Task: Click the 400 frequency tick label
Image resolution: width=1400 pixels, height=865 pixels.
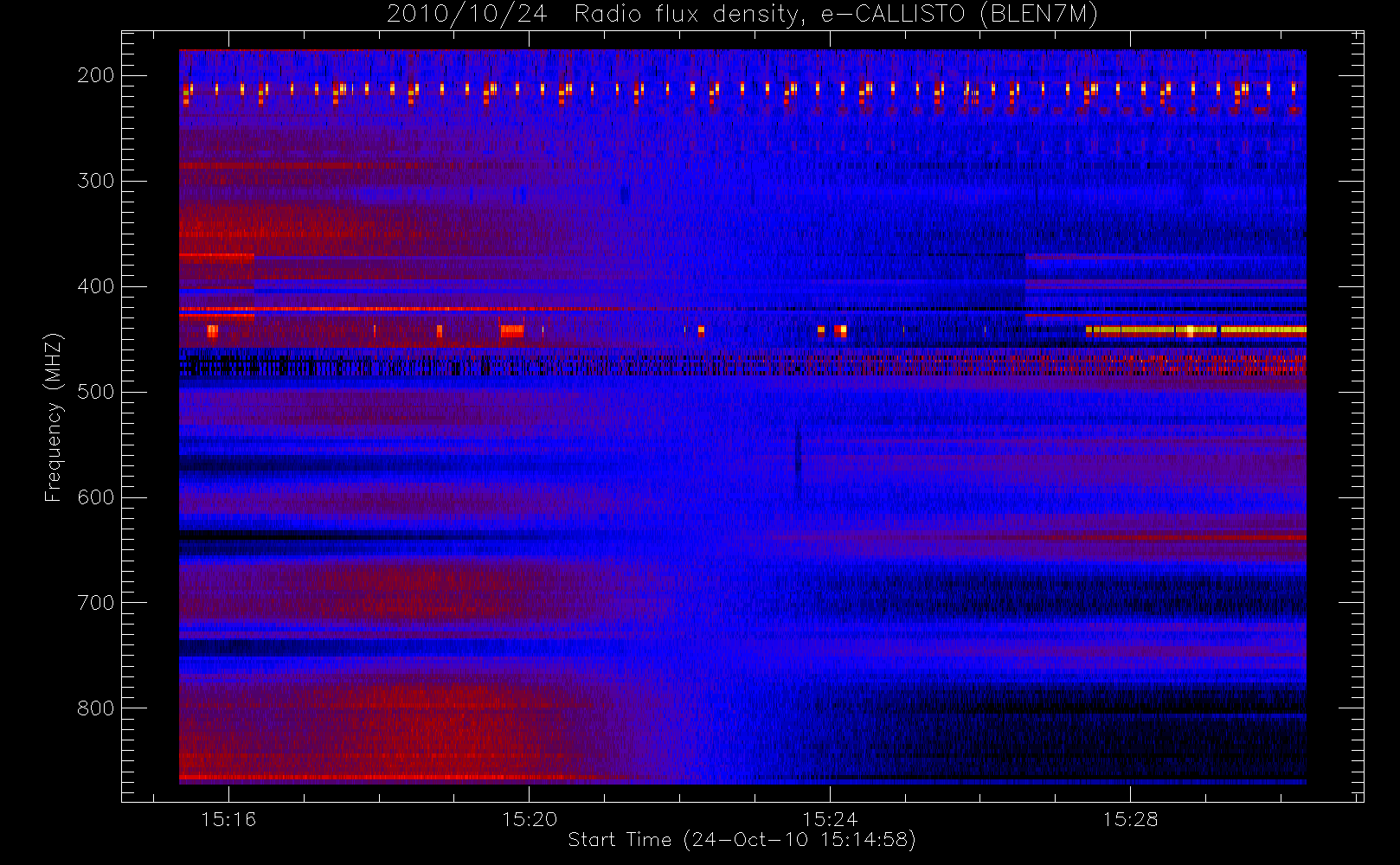Action: (x=95, y=286)
